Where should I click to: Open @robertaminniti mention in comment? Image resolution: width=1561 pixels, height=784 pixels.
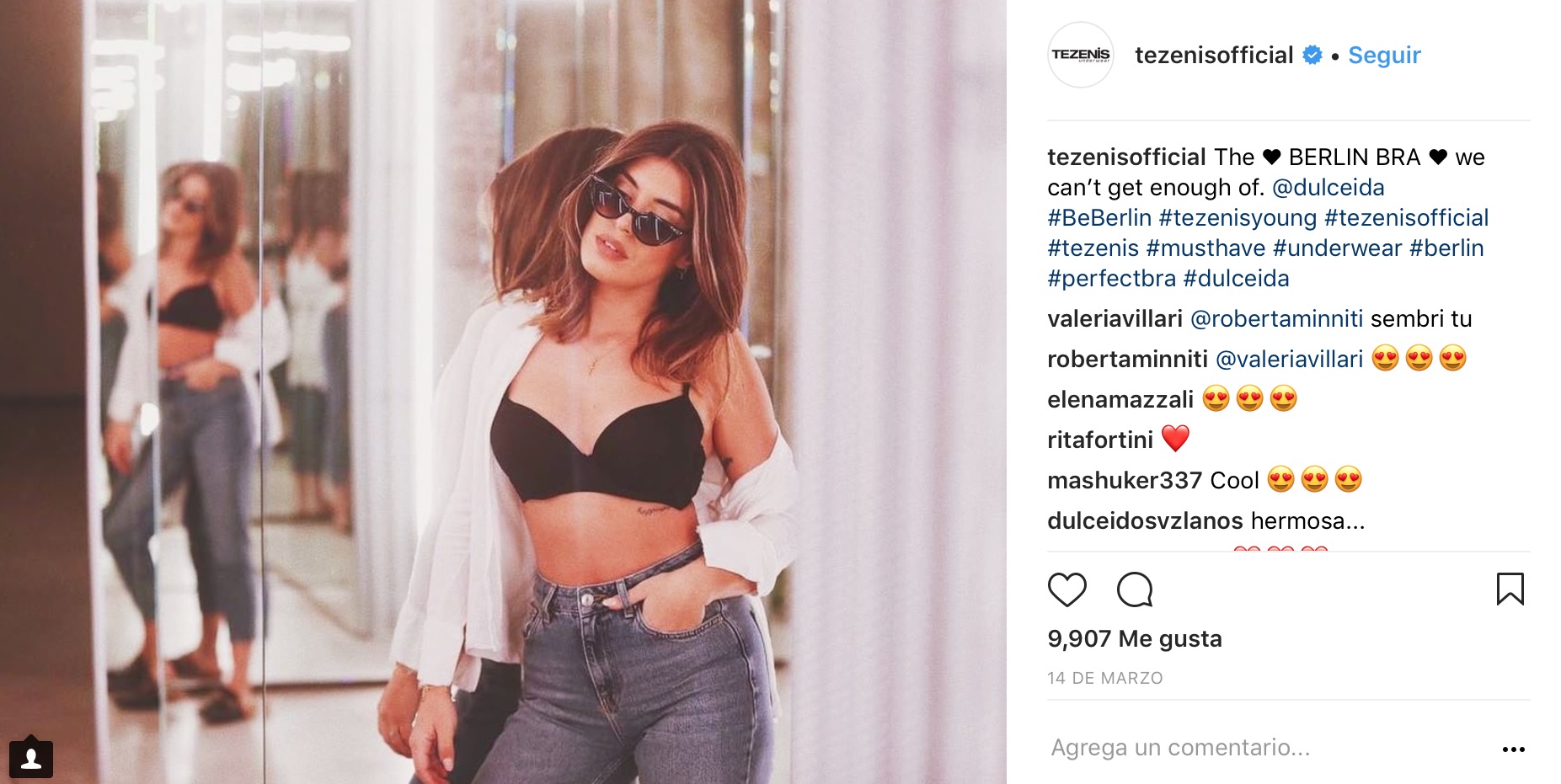pos(1276,318)
